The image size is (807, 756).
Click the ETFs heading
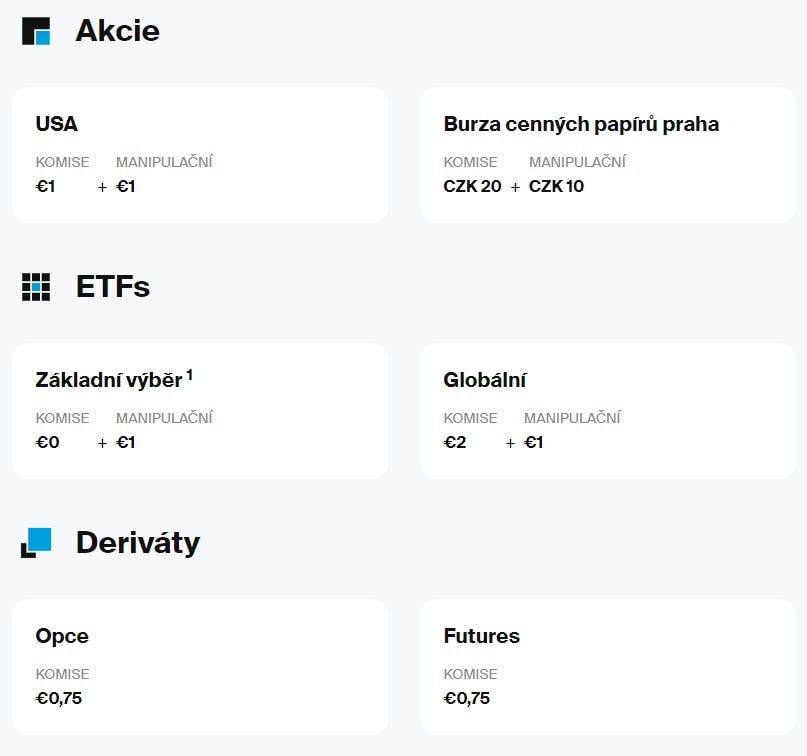tap(113, 287)
